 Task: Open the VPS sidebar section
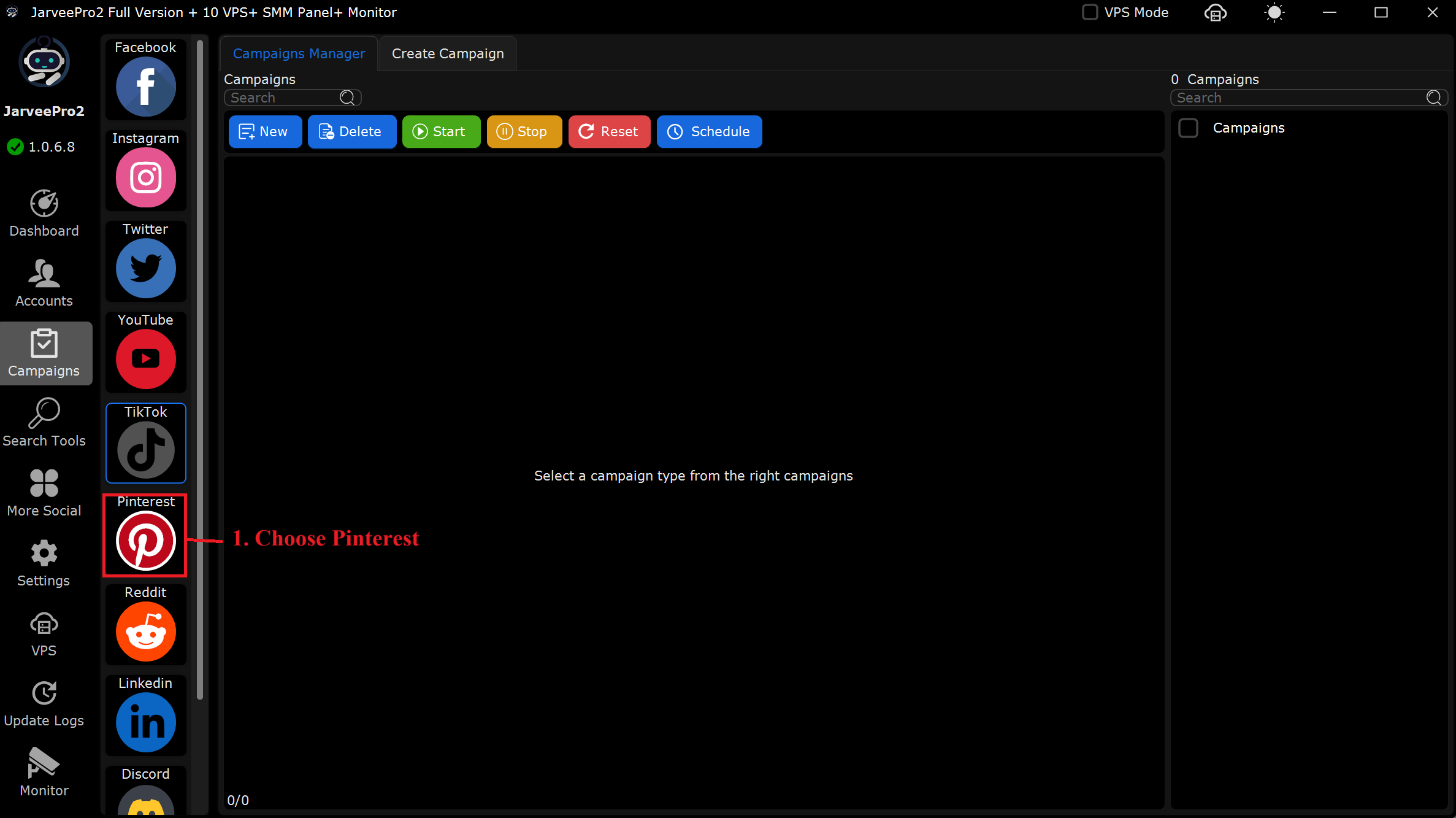tap(44, 633)
